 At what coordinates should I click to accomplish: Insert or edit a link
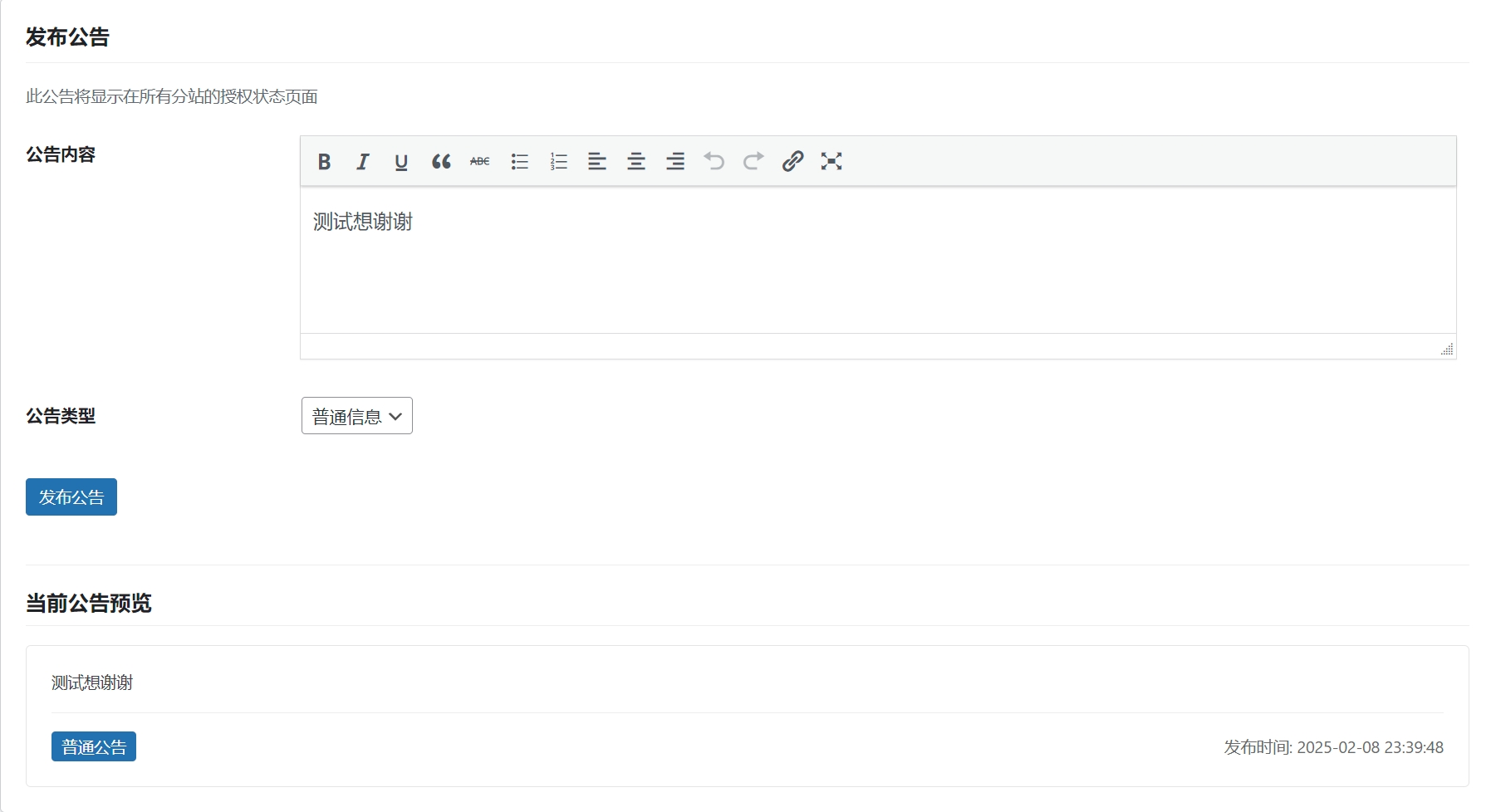[x=792, y=161]
